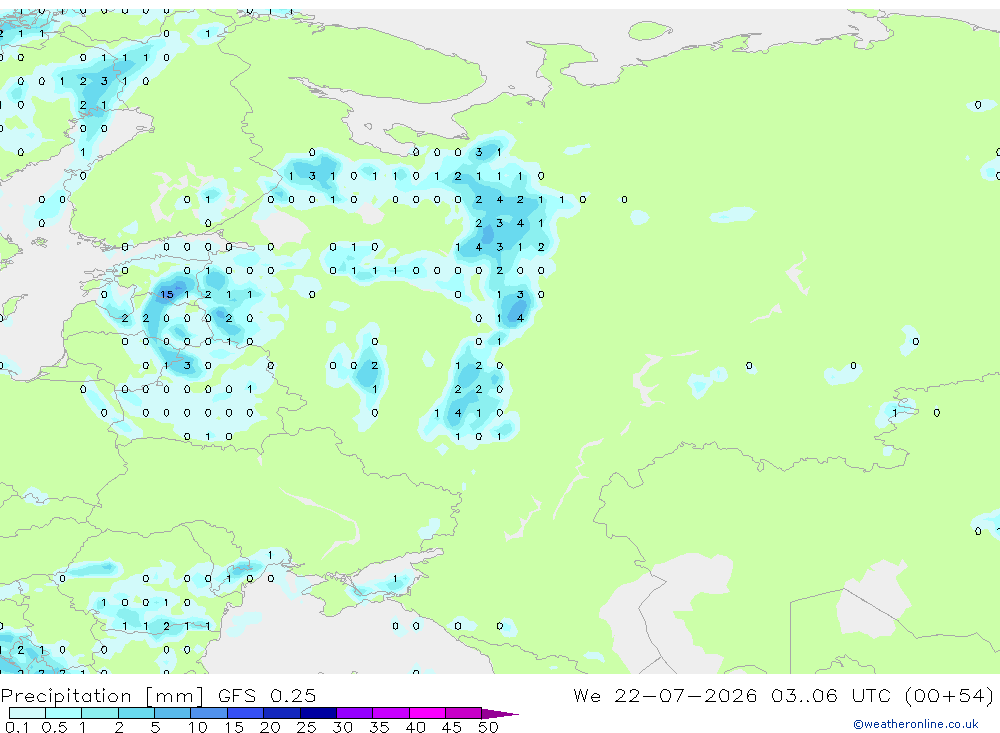Open the weatheronline.co.uk copyright link
Screen dimensions: 1000x733
[916, 724]
